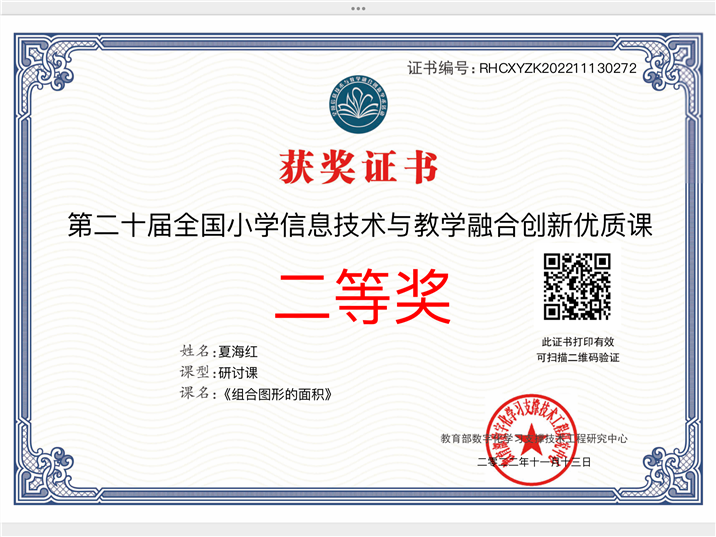
Task: Click the text 此证书打印有效
Action: [578, 342]
